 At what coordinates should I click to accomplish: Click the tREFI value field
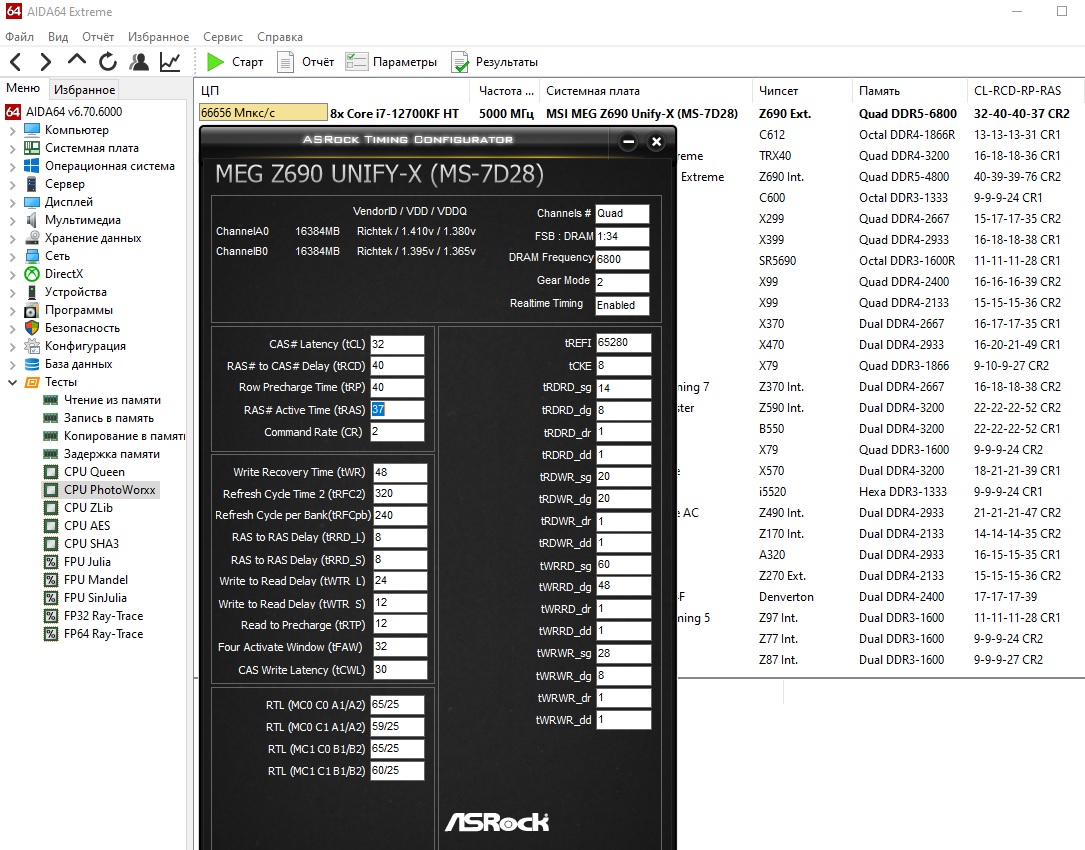[623, 343]
